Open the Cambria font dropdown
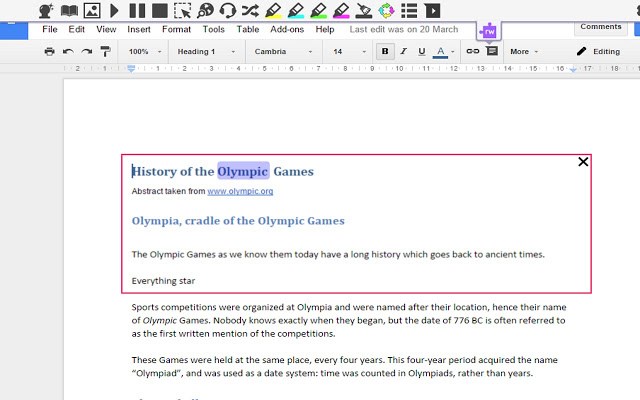Screen dimensions: 640x400 point(283,52)
